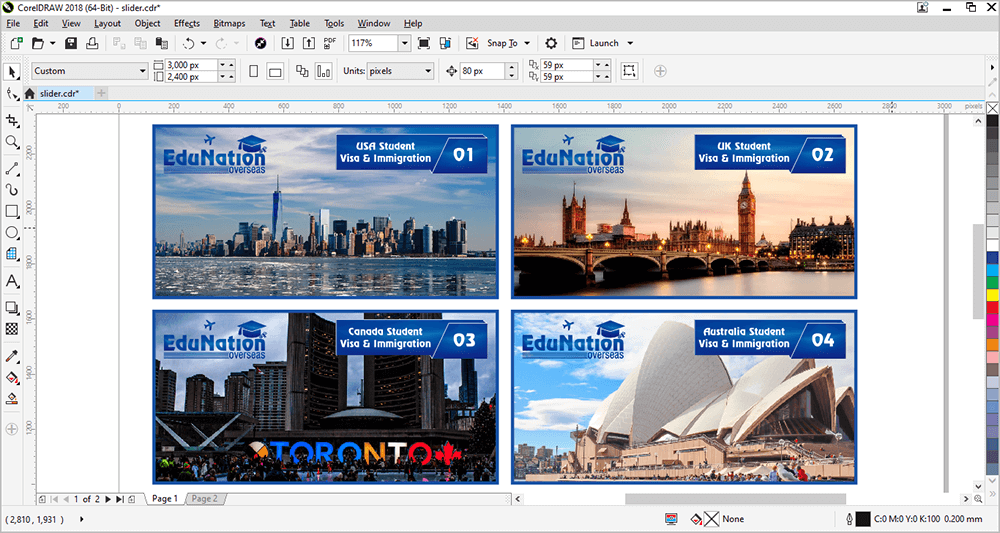This screenshot has height=533, width=1000.
Task: Click the Search content icon
Action: pyautogui.click(x=260, y=43)
